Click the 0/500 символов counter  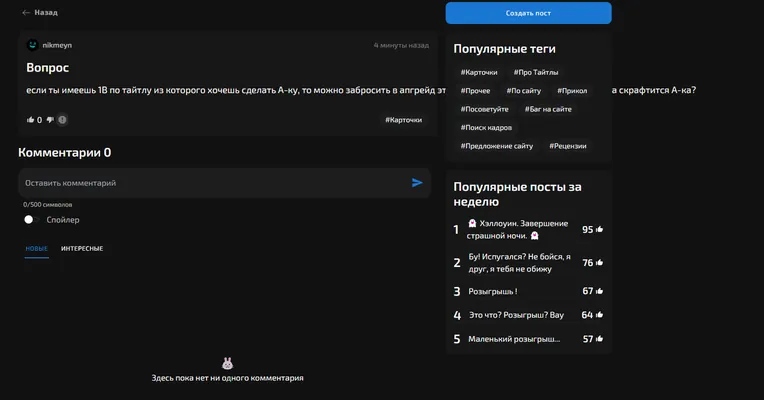pyautogui.click(x=48, y=205)
